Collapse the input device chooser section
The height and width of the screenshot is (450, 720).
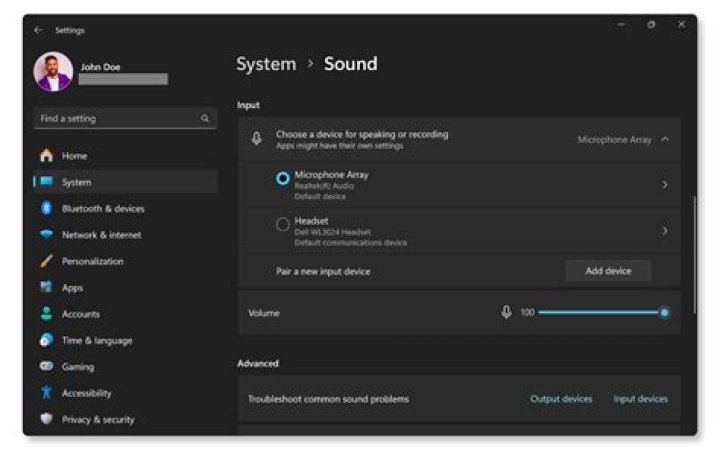coord(666,140)
